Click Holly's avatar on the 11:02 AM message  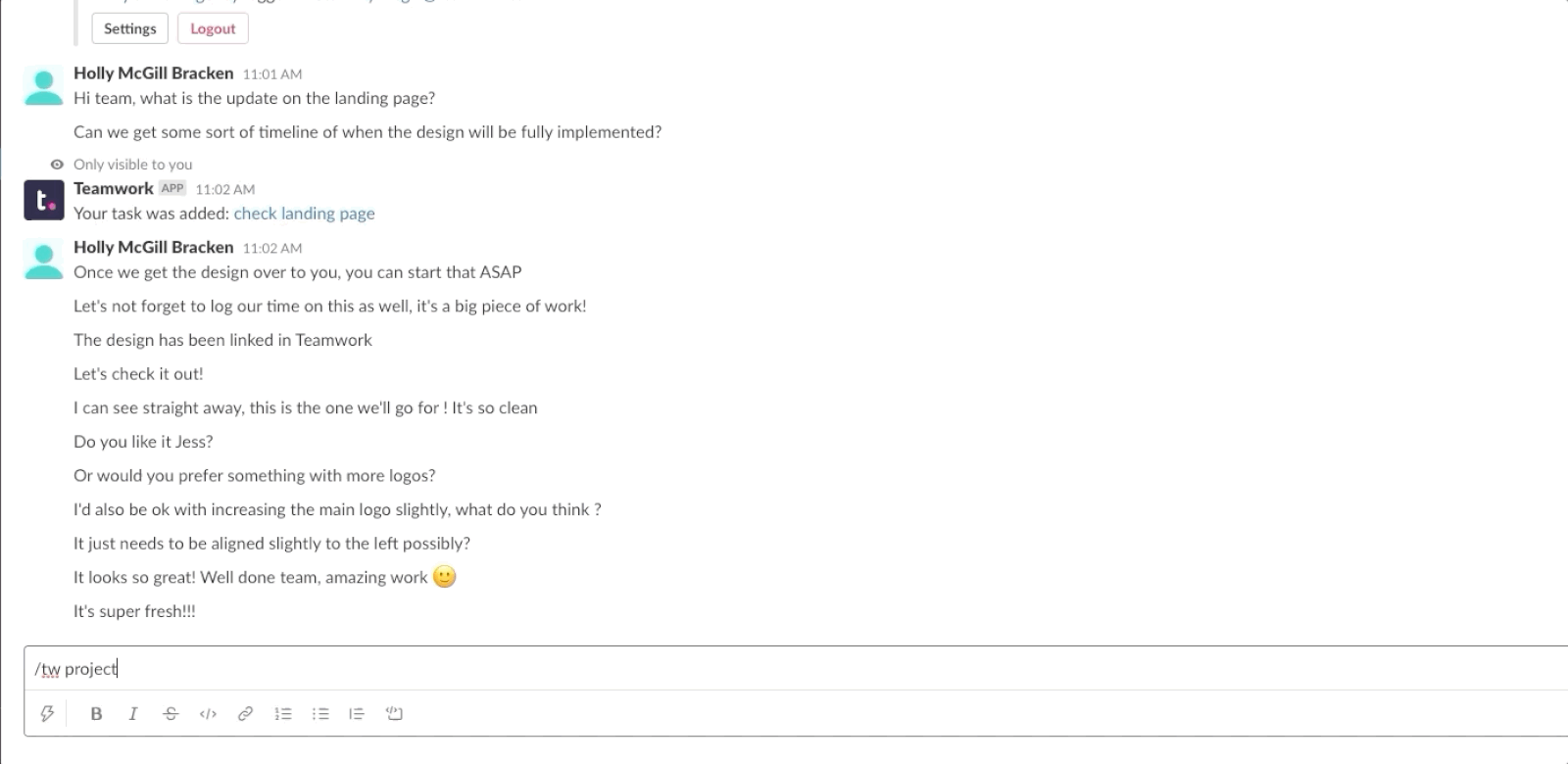tap(44, 259)
